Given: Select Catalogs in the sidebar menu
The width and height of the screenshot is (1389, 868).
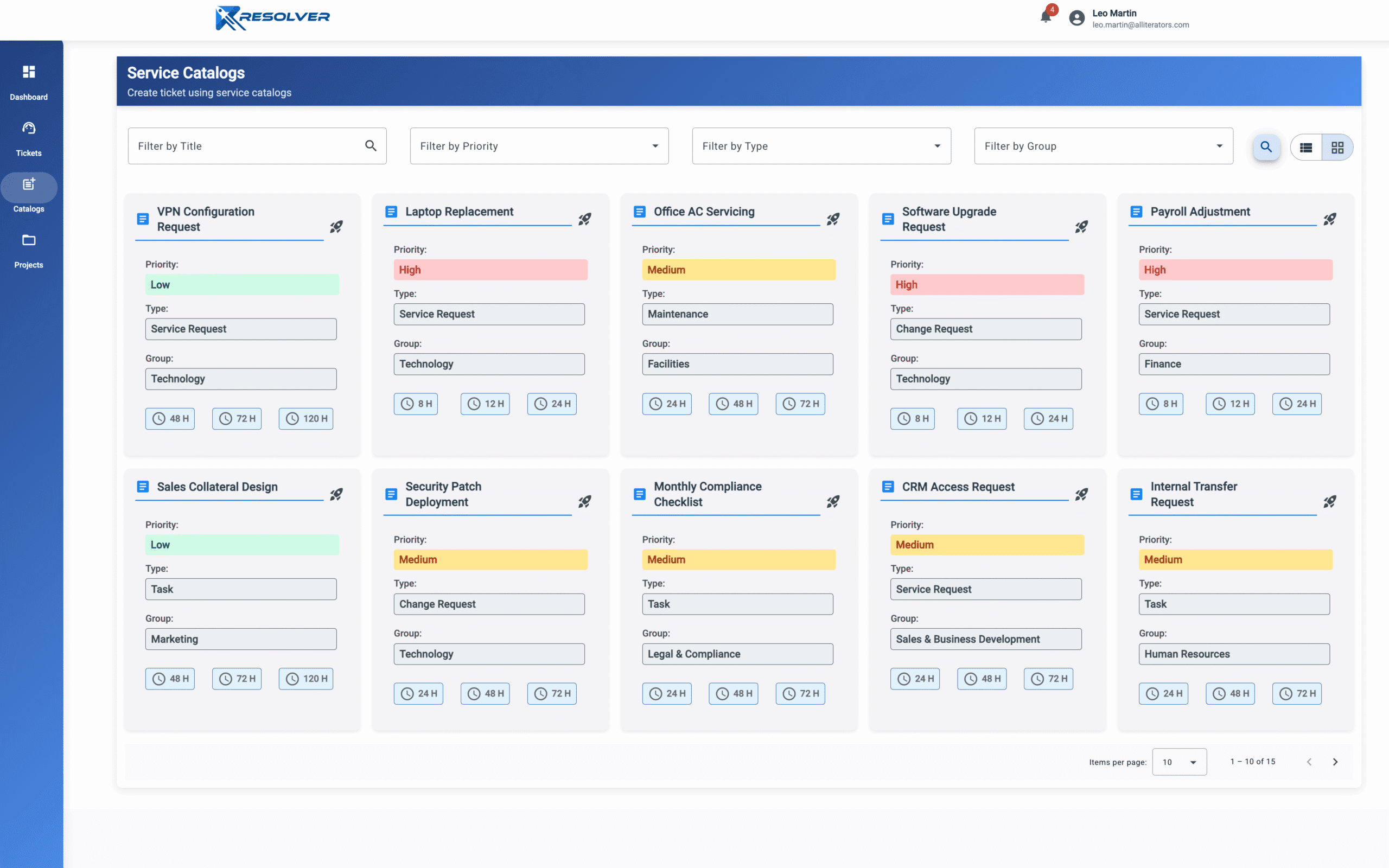Looking at the screenshot, I should 29,192.
